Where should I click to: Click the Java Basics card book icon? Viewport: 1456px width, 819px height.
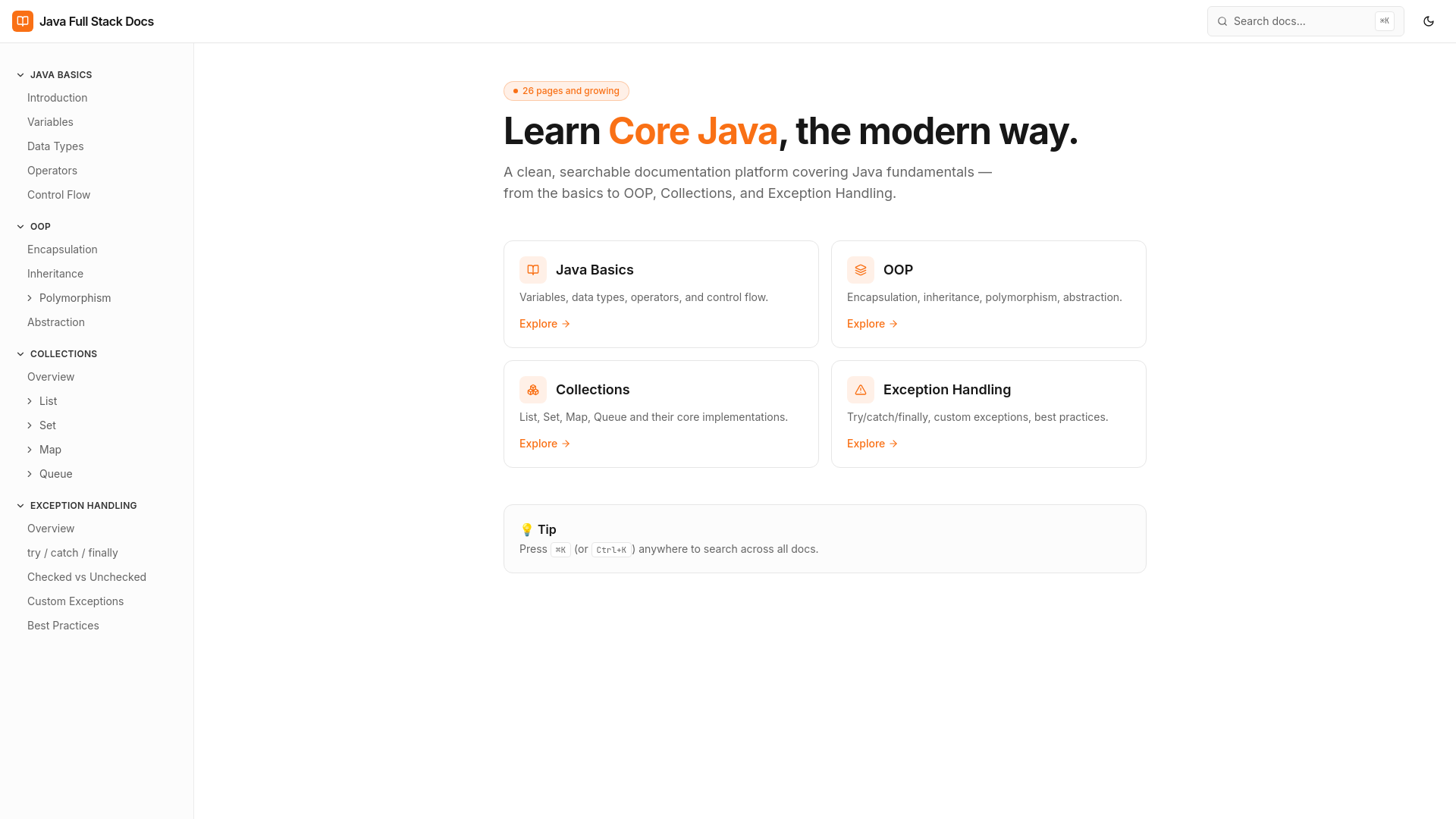533,270
